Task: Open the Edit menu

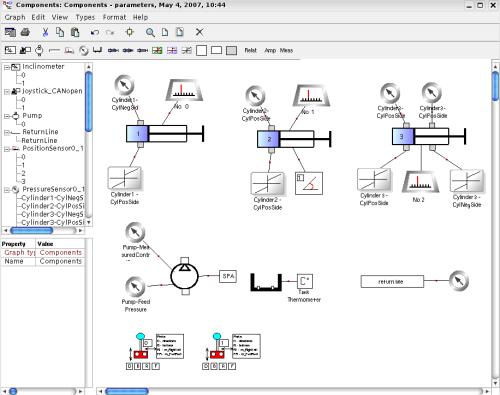Action: (38, 17)
